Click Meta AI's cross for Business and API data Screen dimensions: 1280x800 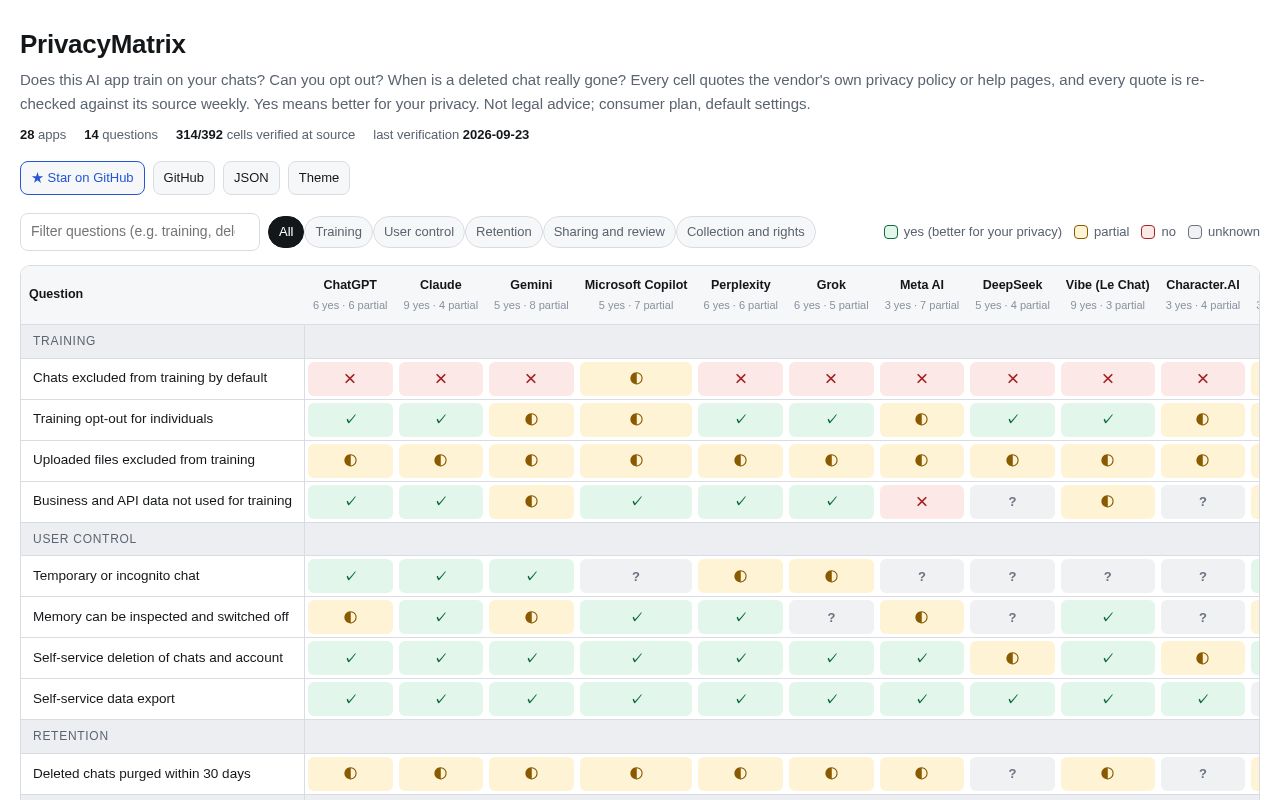pos(922,502)
